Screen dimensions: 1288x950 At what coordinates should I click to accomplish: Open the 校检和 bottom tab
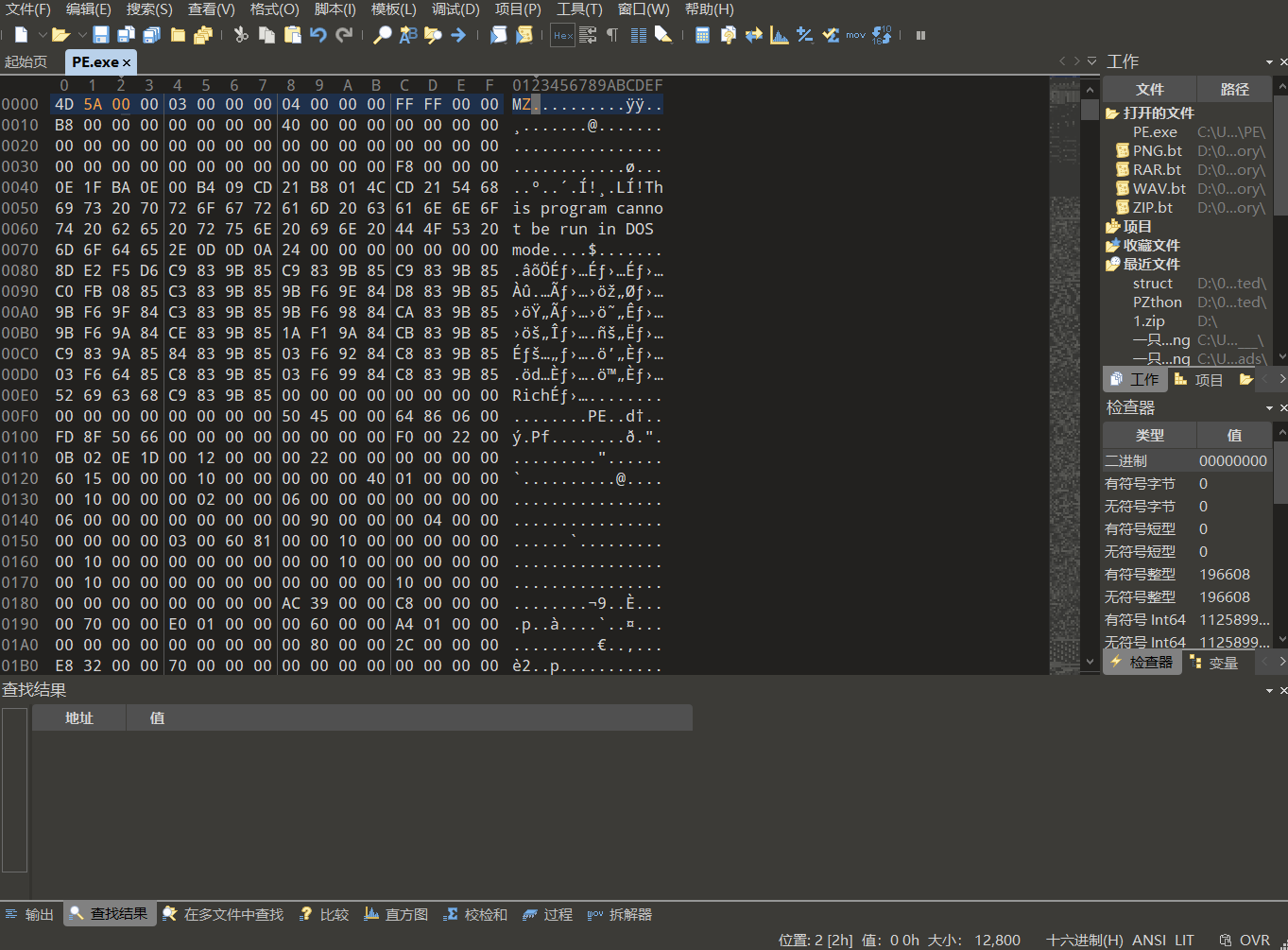(476, 914)
